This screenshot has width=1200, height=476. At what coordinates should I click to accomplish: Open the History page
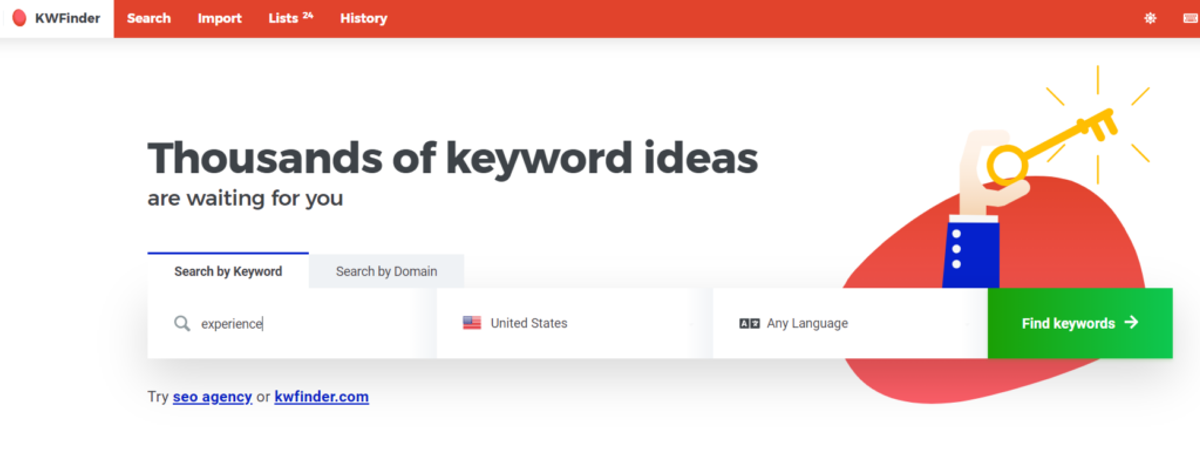click(364, 18)
